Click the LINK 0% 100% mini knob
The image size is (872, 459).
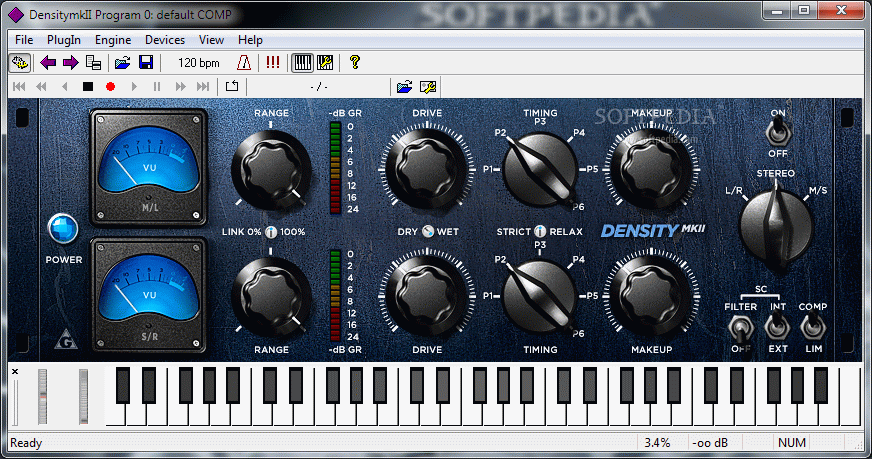coord(271,232)
